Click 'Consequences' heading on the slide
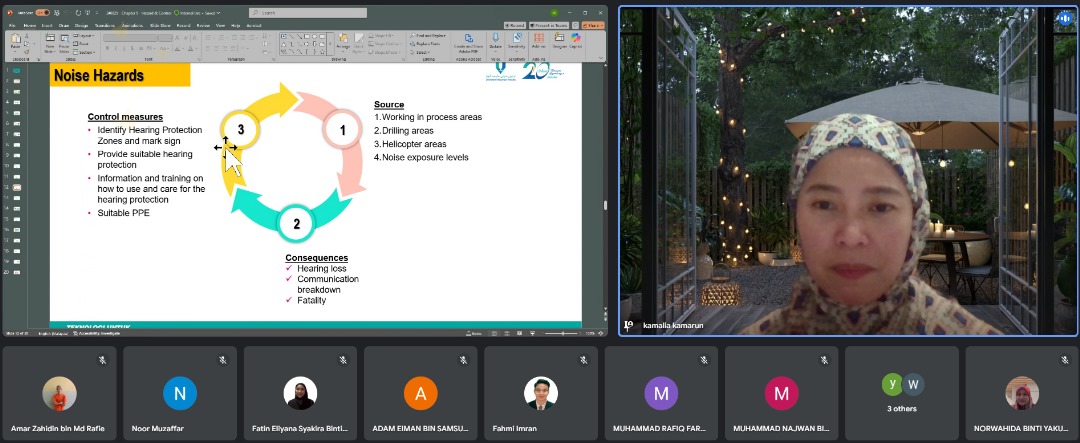 [317, 258]
